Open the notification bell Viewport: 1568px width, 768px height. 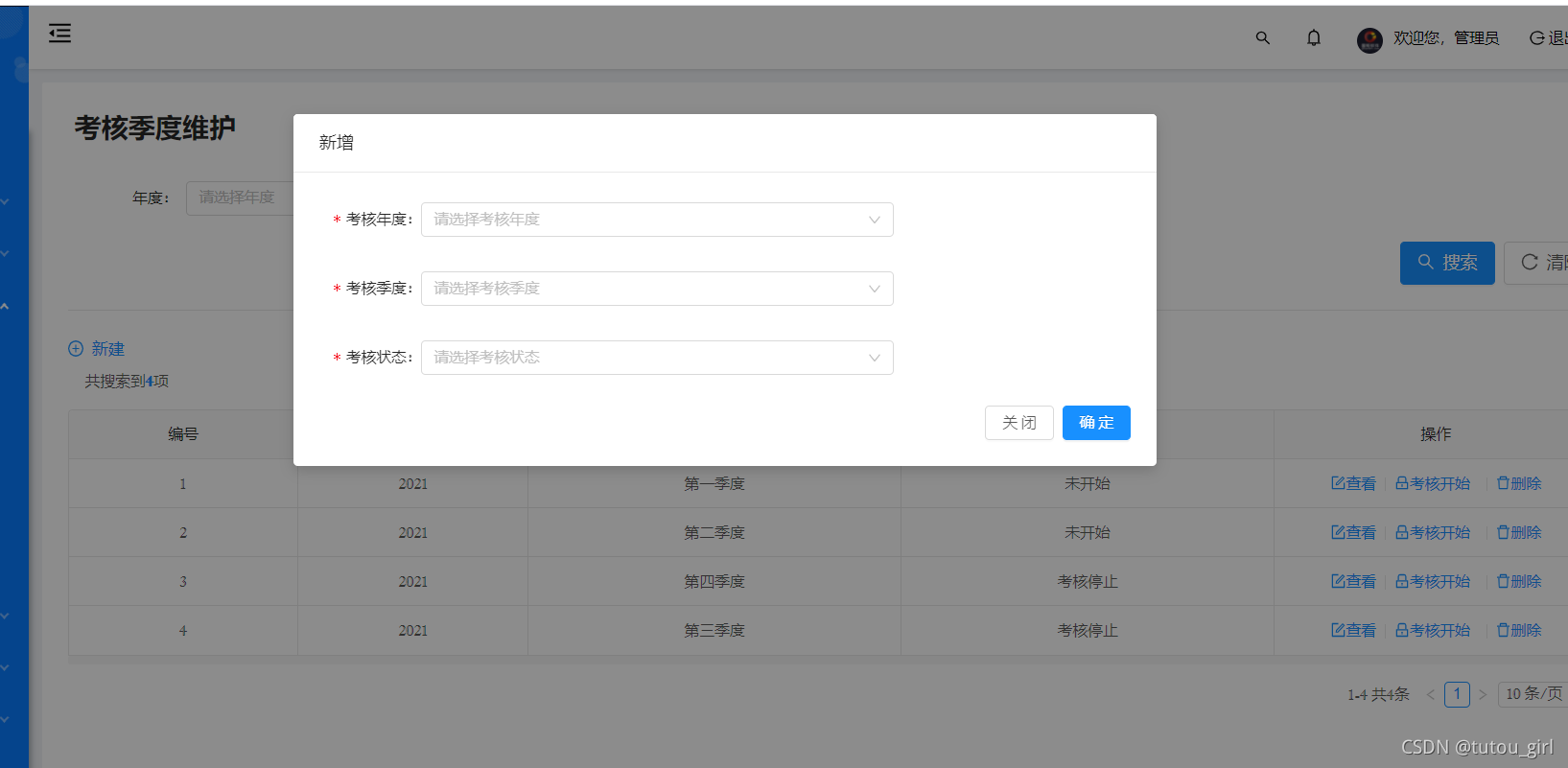pos(1314,38)
